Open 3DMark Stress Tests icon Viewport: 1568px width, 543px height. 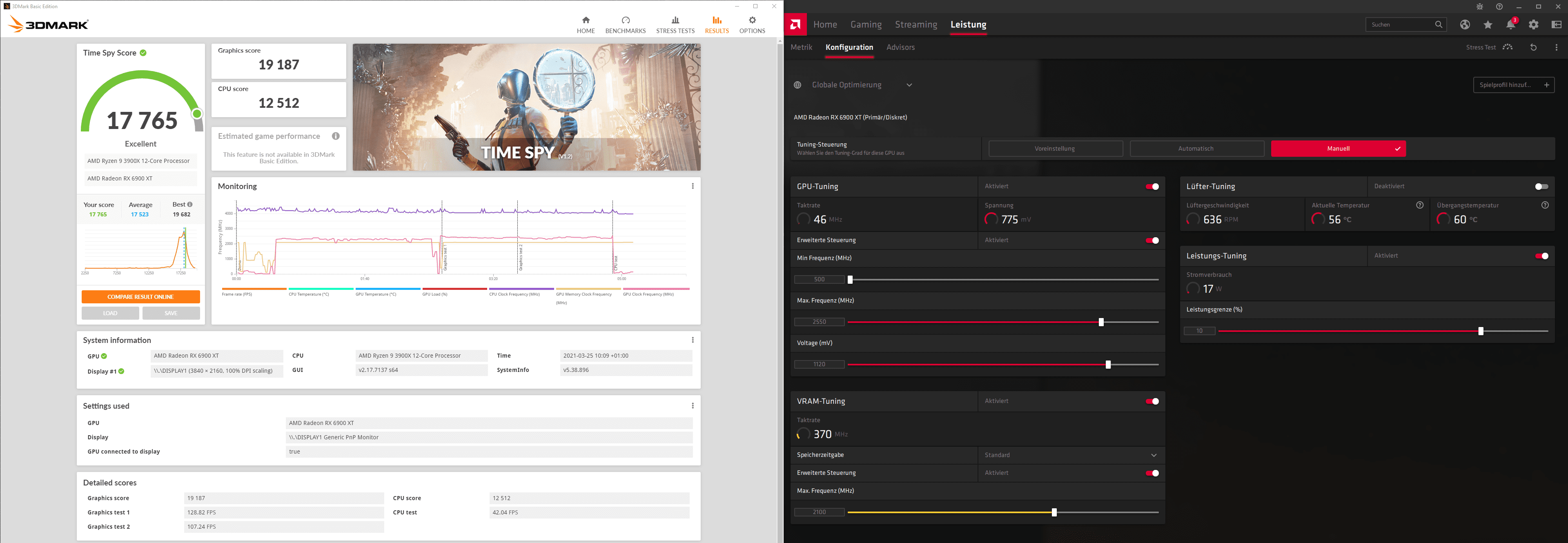[675, 20]
